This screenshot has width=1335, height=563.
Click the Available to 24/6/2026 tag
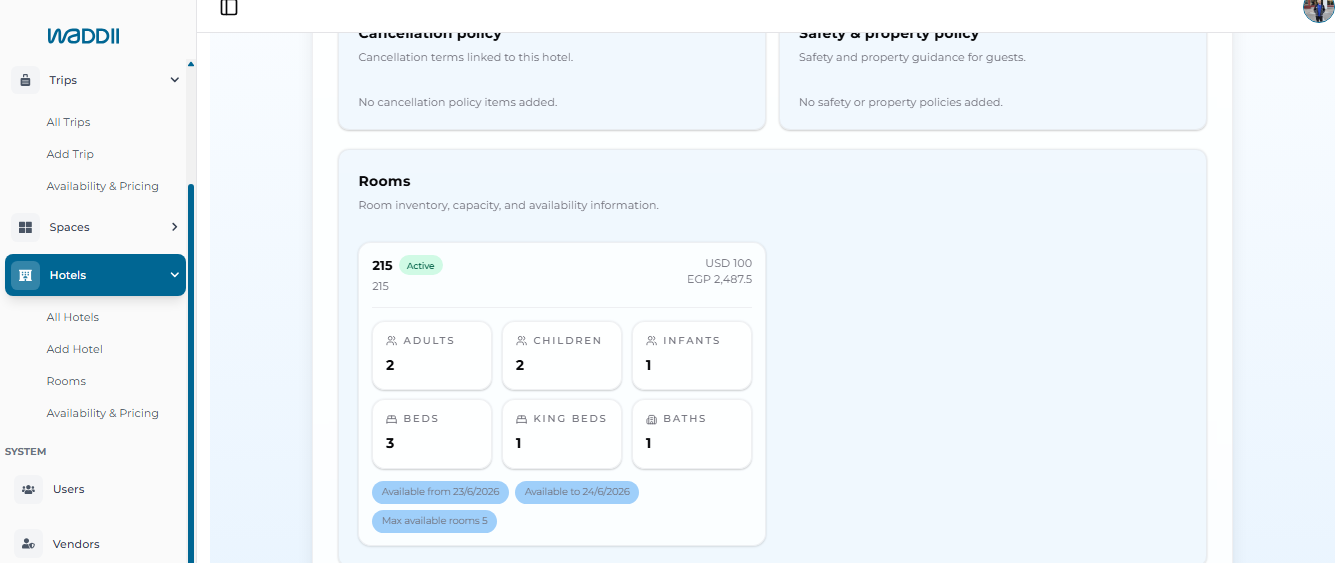[x=577, y=492]
